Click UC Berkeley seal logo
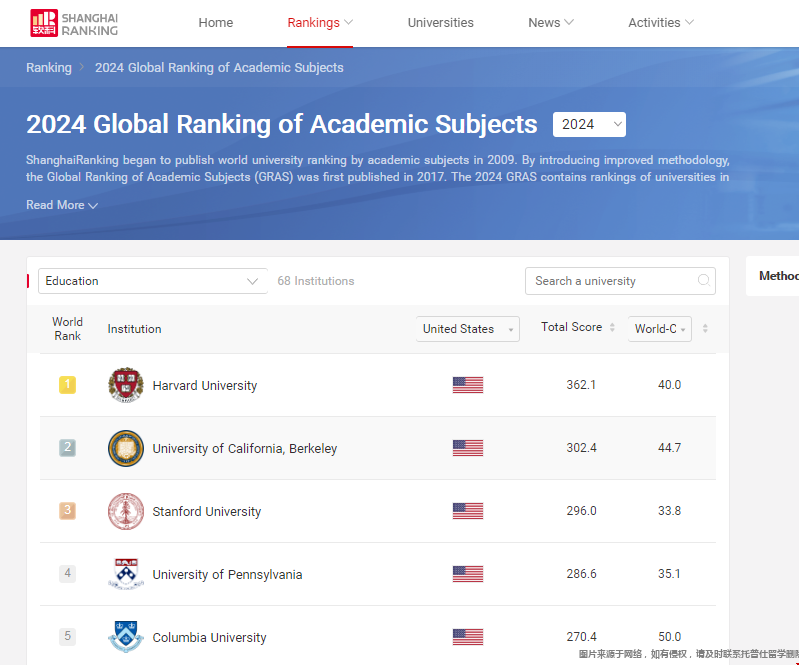The height and width of the screenshot is (665, 799). [x=126, y=448]
